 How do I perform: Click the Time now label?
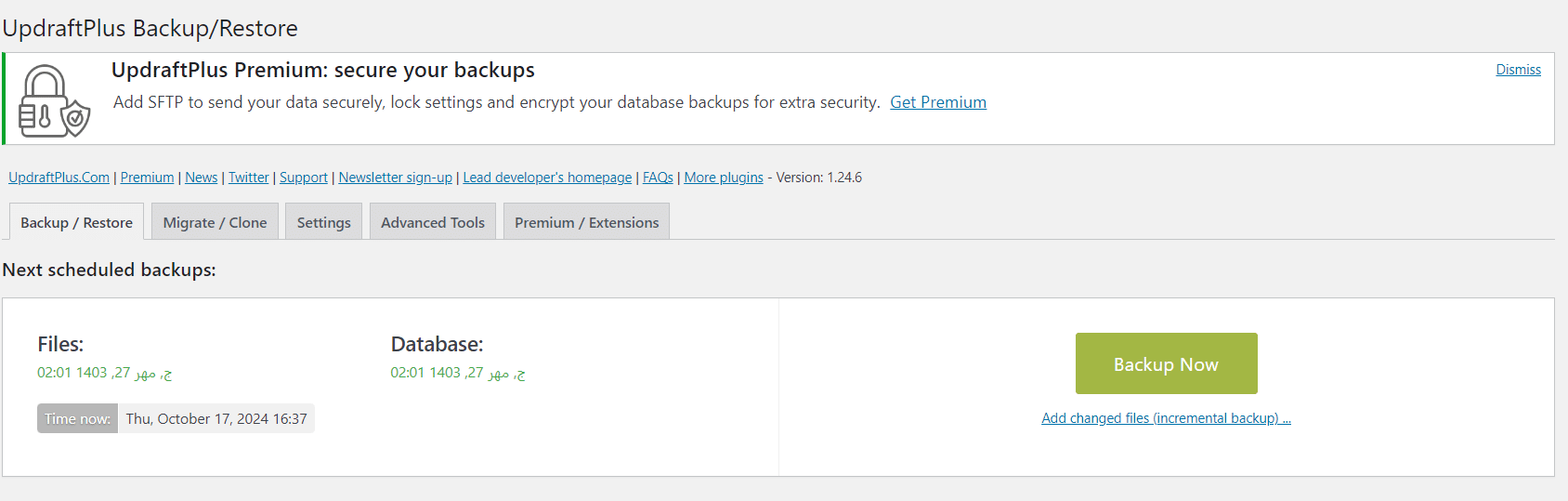coord(77,418)
